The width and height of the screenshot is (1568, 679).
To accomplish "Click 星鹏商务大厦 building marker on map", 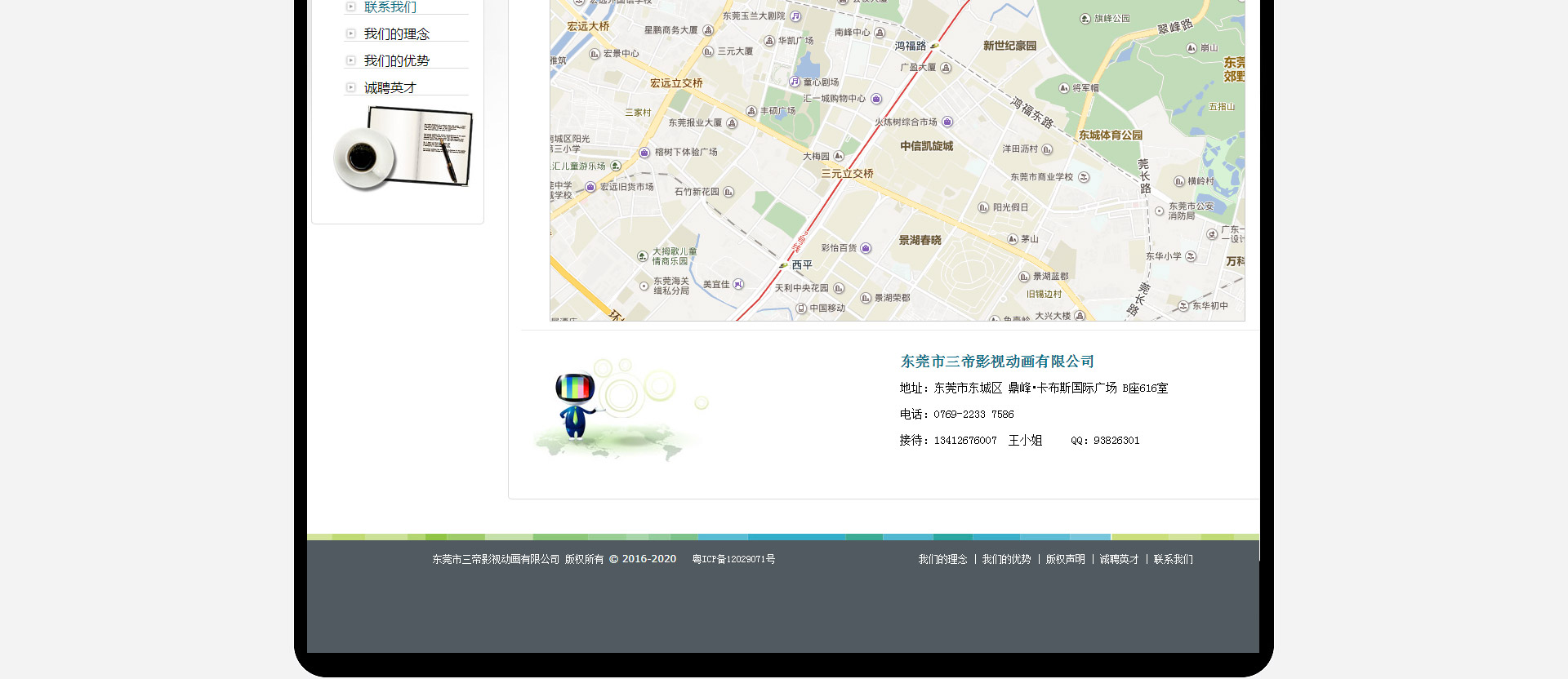I will point(708,30).
